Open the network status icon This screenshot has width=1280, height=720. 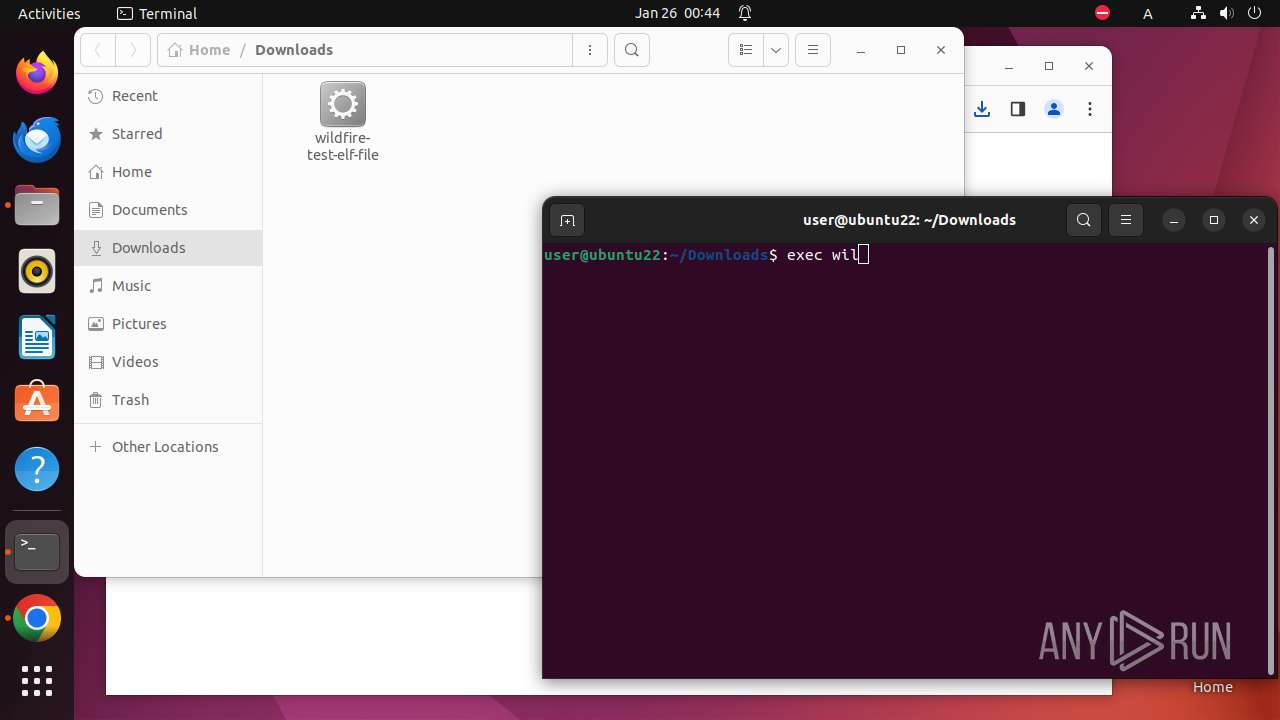click(x=1199, y=13)
